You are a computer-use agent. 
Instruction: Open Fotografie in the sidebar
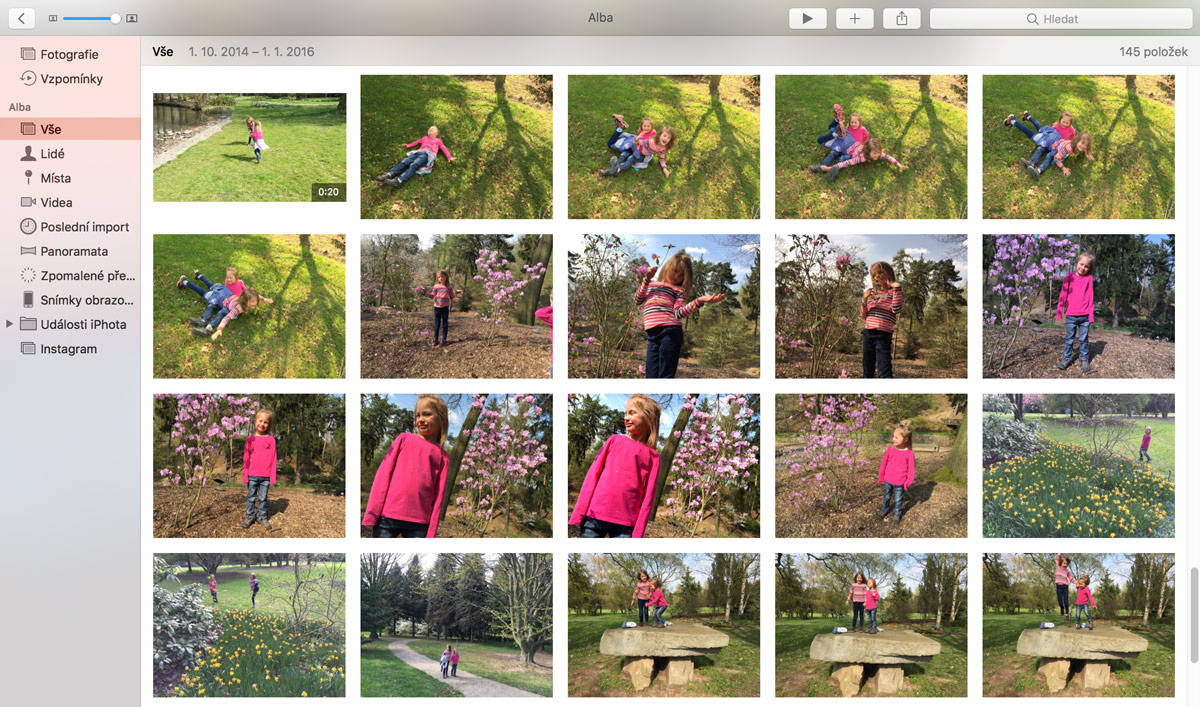click(68, 54)
